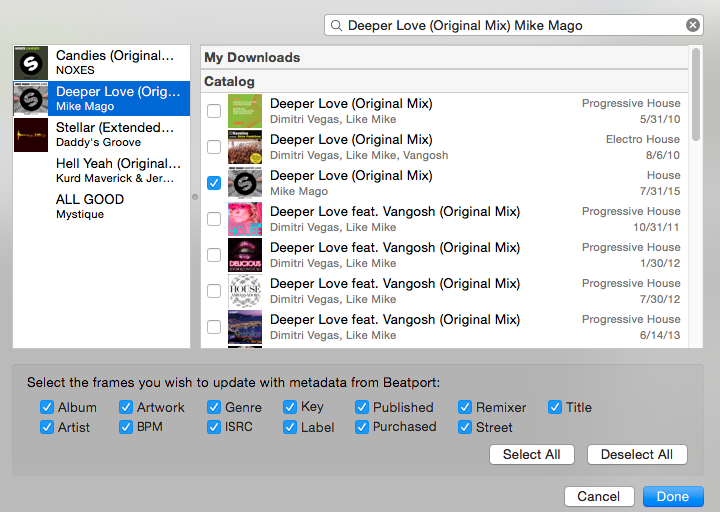This screenshot has width=720, height=512.
Task: Uncheck the Mike Mago House result checkbox
Action: (214, 183)
